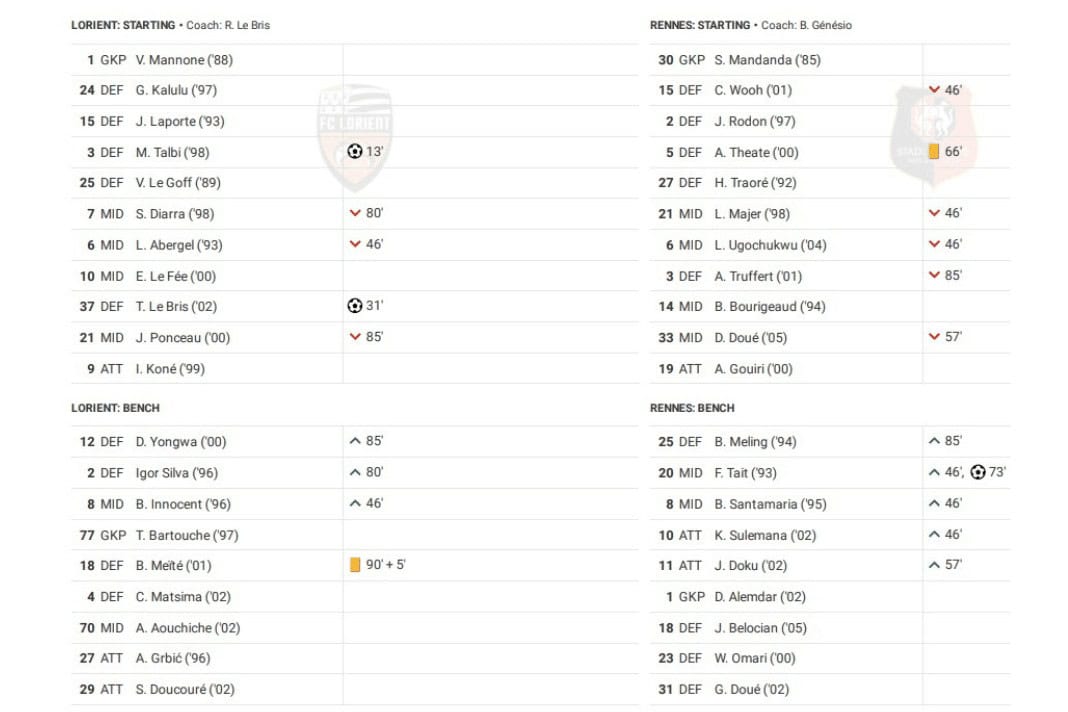Click the Lorient: Bench section heading
Image resolution: width=1068 pixels, height=712 pixels.
coord(115,408)
